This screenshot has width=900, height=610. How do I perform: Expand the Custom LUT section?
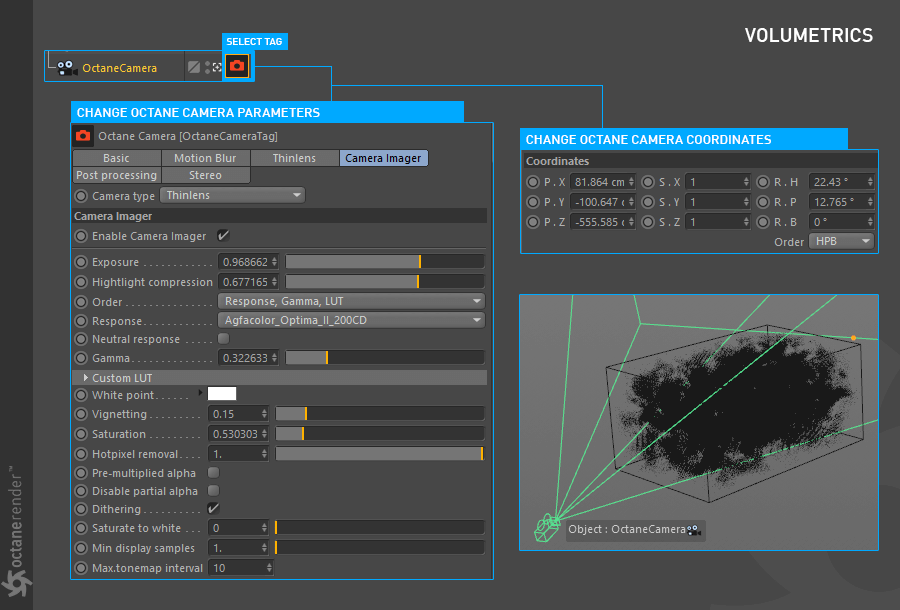86,378
